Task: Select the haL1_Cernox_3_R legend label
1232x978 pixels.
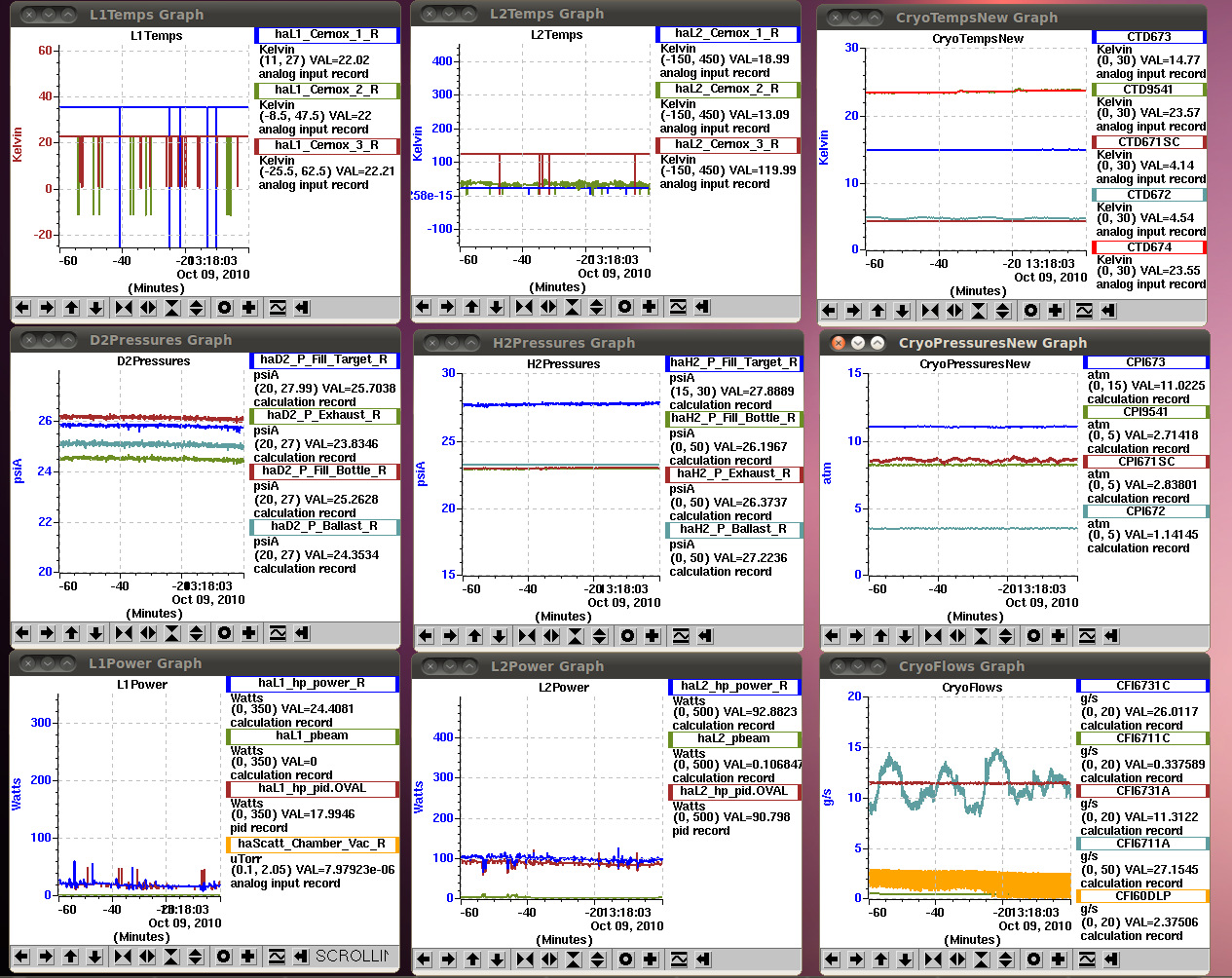Action: point(327,145)
